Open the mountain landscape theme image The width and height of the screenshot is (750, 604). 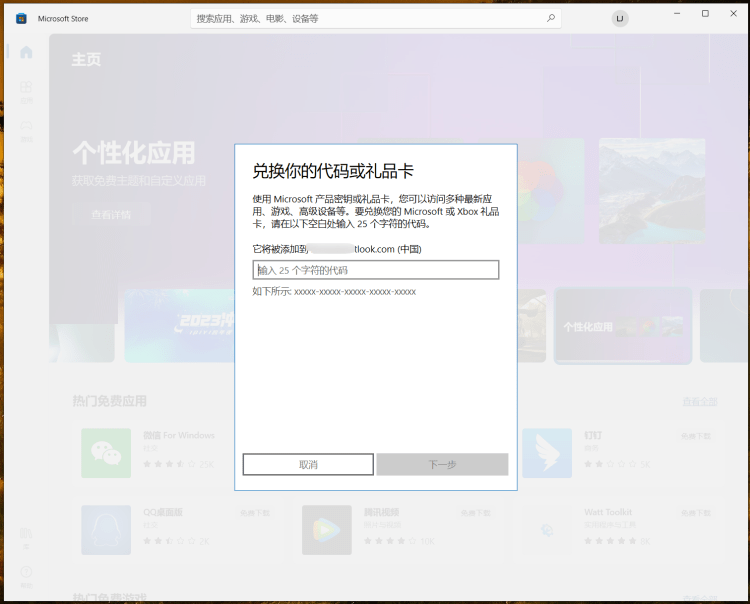(x=652, y=191)
